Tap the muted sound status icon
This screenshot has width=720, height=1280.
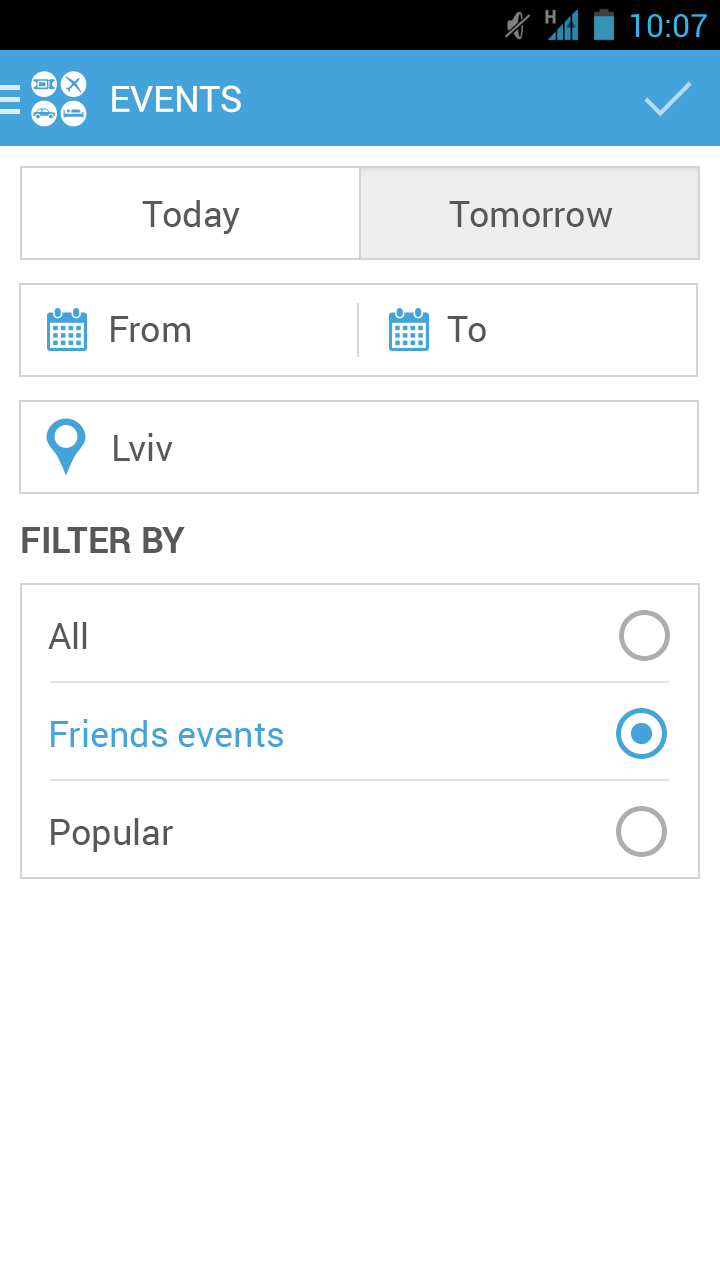(517, 25)
